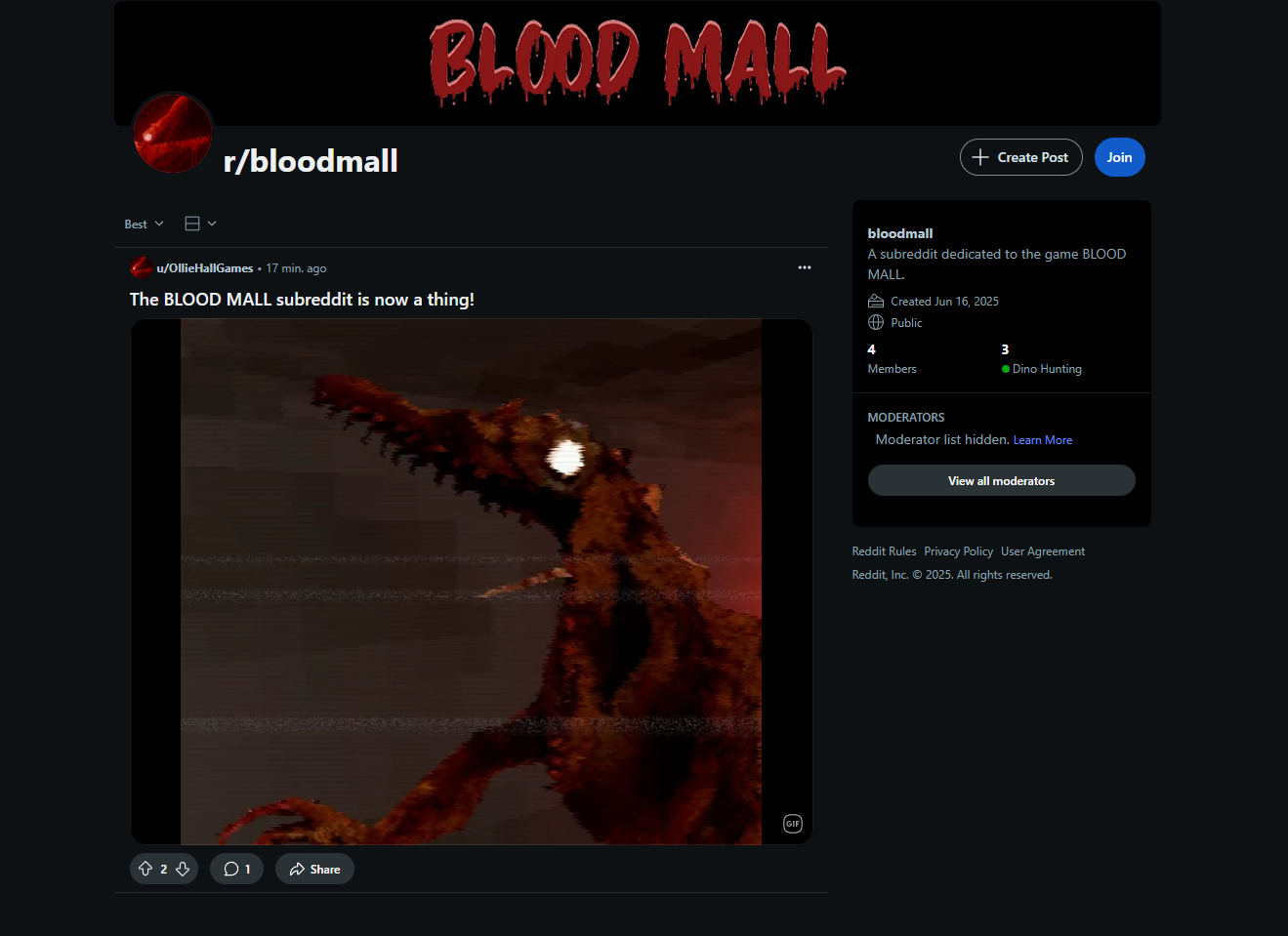This screenshot has height=936, width=1288.
Task: Play the dinosaur GIF thumbnail
Action: (472, 582)
